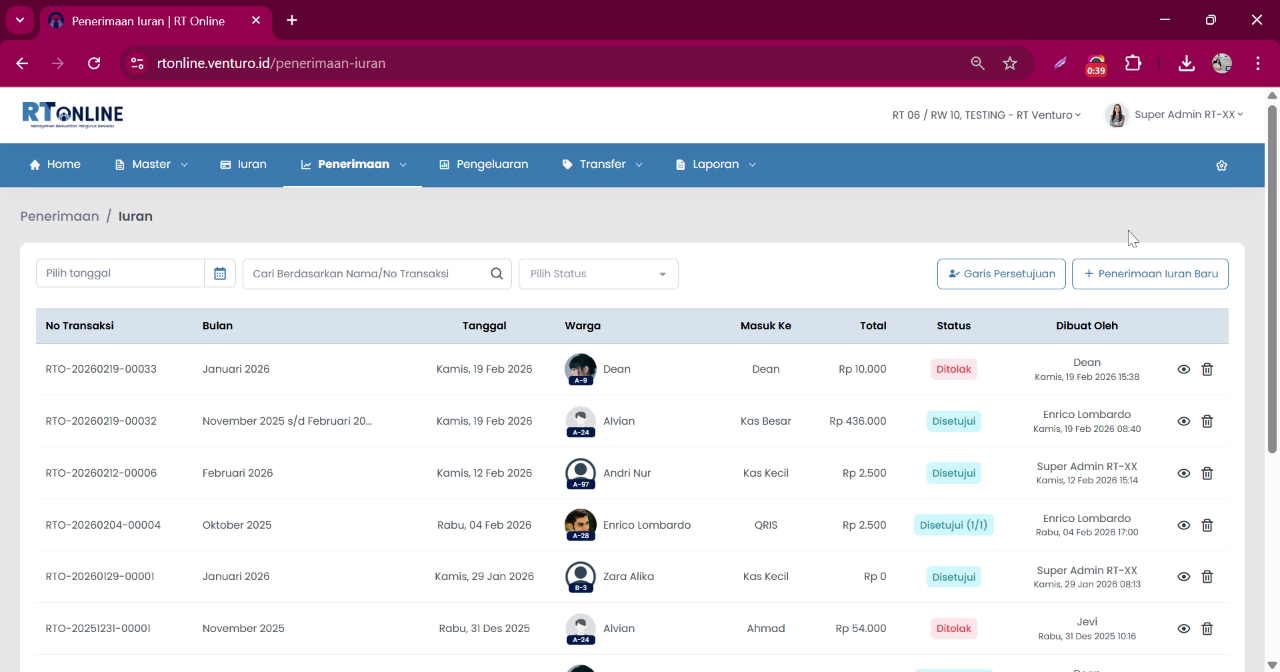1280x672 pixels.
Task: Open Chrome three-dot menu
Action: click(x=1257, y=63)
